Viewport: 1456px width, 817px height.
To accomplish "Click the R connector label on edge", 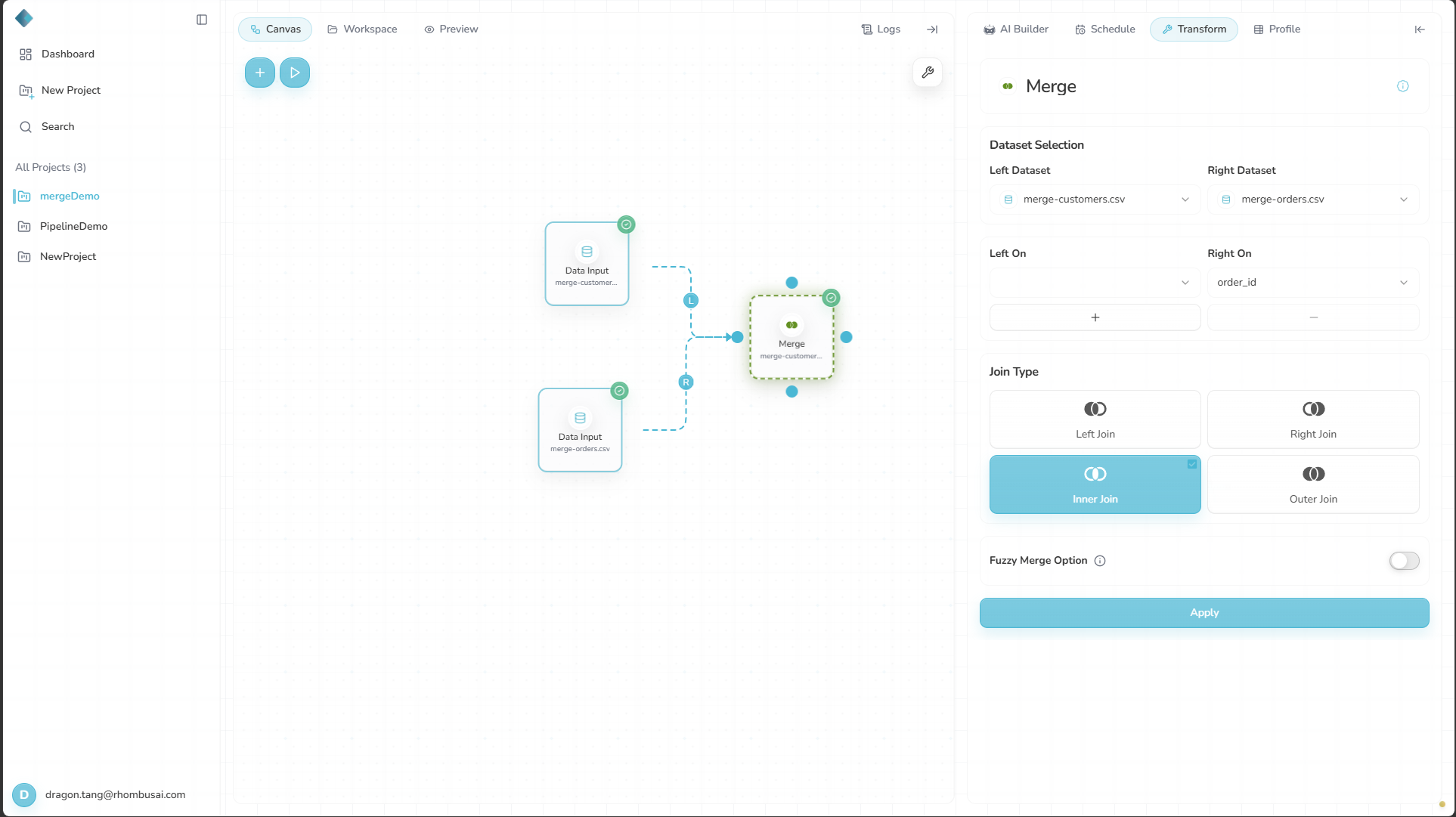I will click(686, 382).
